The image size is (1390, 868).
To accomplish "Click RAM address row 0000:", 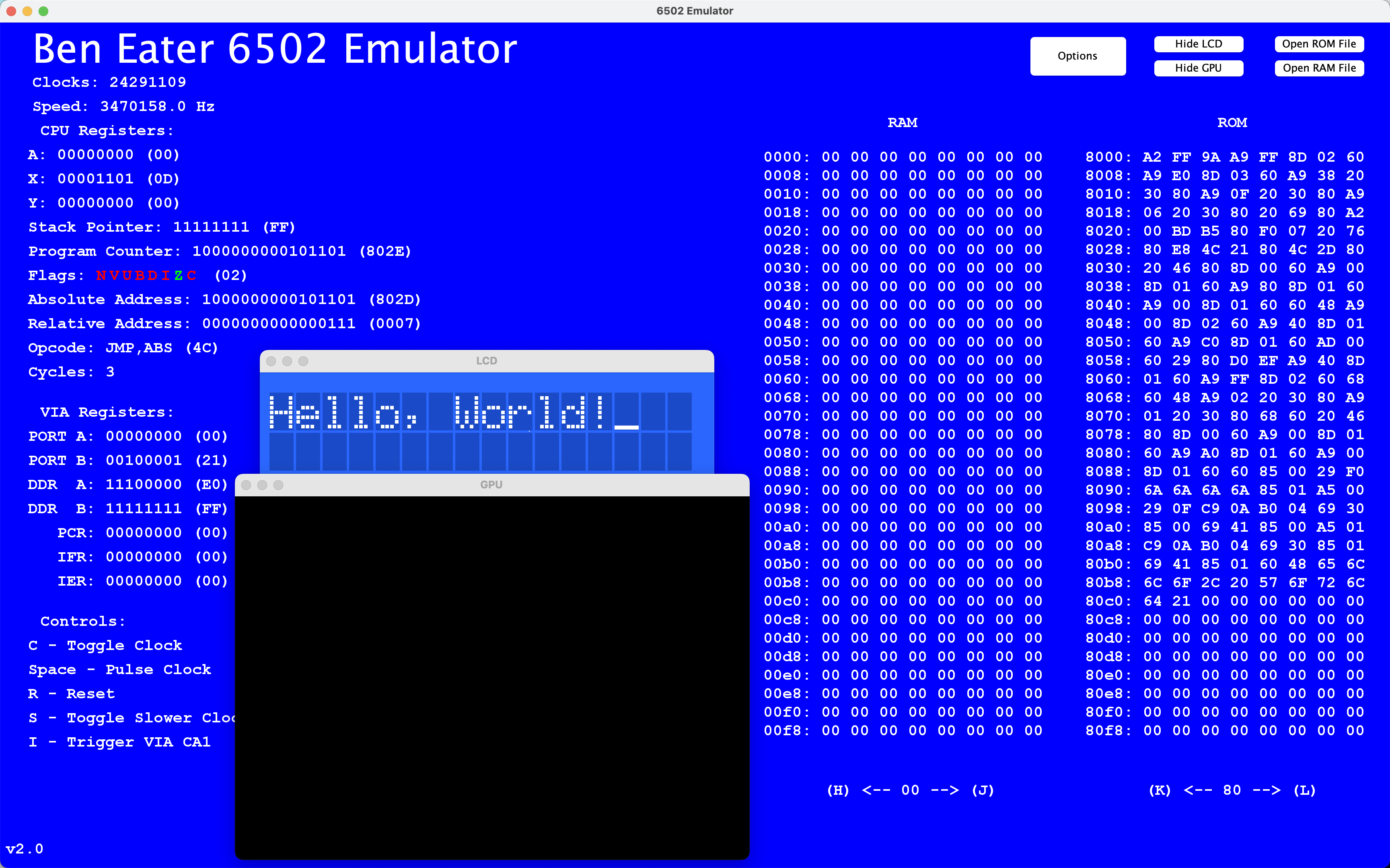I will coord(903,157).
